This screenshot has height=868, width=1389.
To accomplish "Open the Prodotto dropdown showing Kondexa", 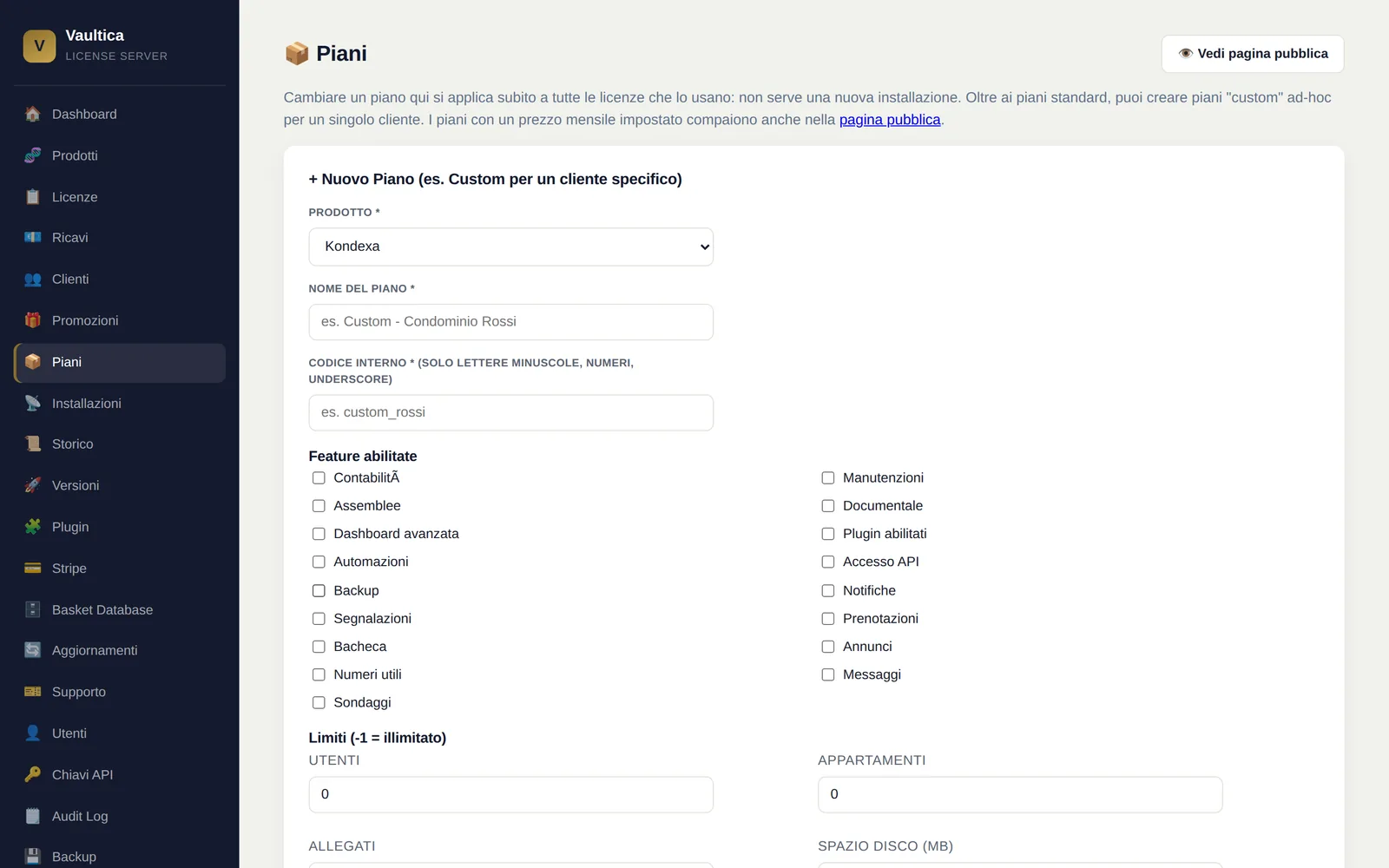I will pos(511,247).
